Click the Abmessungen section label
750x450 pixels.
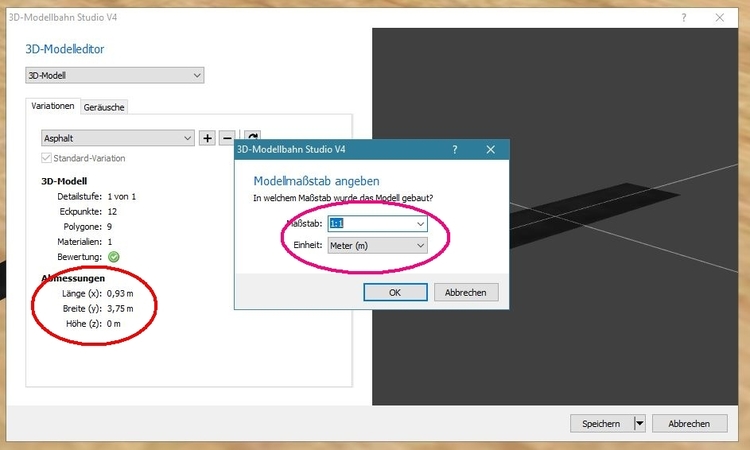click(x=73, y=278)
